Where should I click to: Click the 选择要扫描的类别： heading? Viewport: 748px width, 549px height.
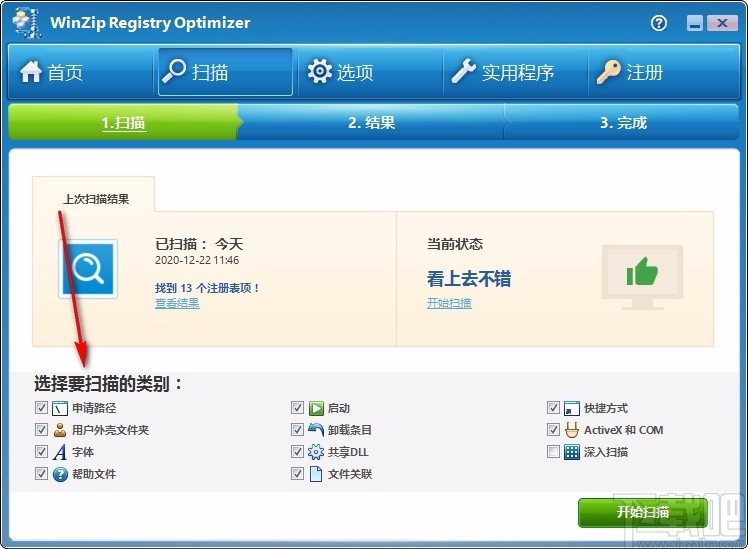[108, 383]
